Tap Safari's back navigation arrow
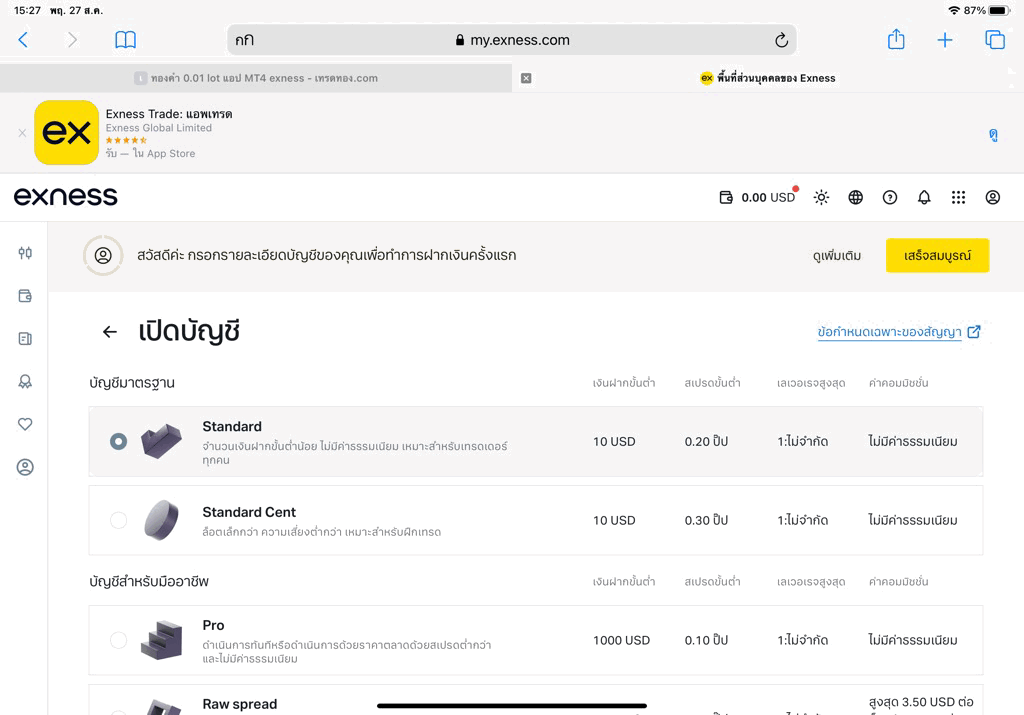Image resolution: width=1024 pixels, height=715 pixels. (23, 40)
